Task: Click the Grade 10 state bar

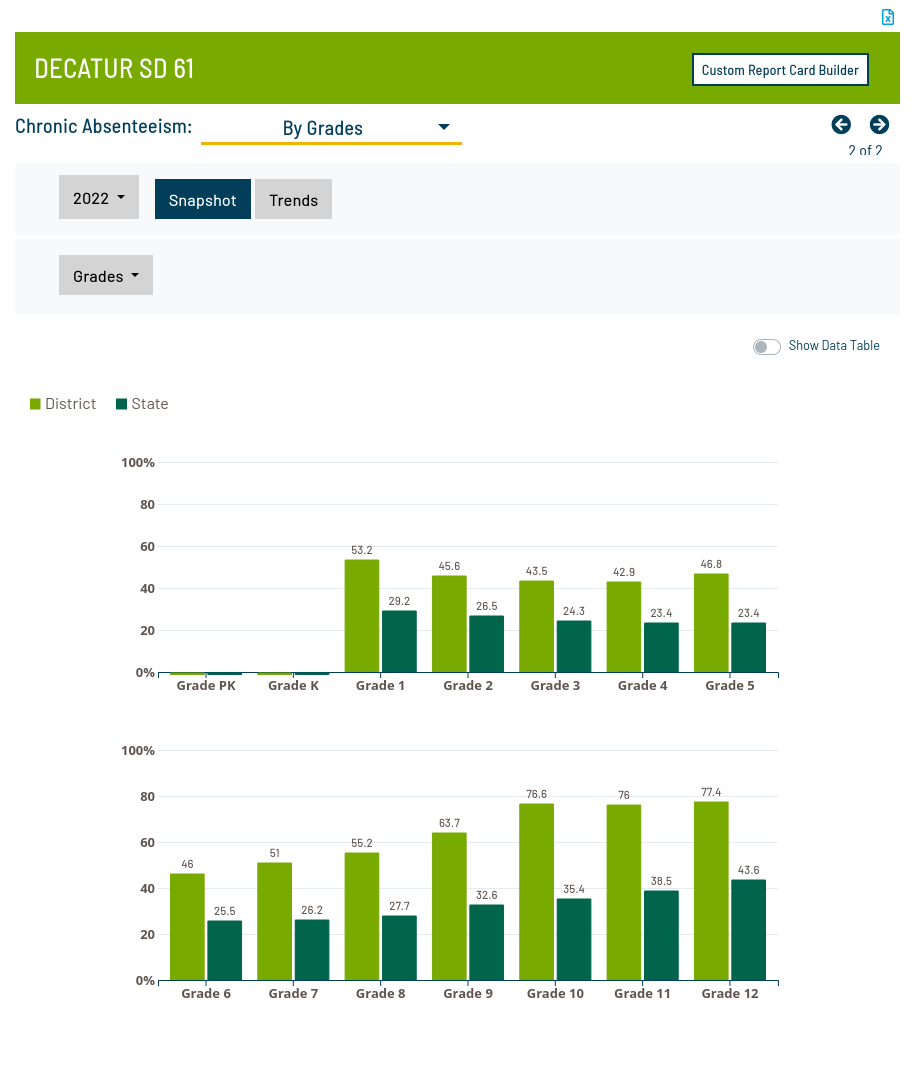Action: point(574,939)
